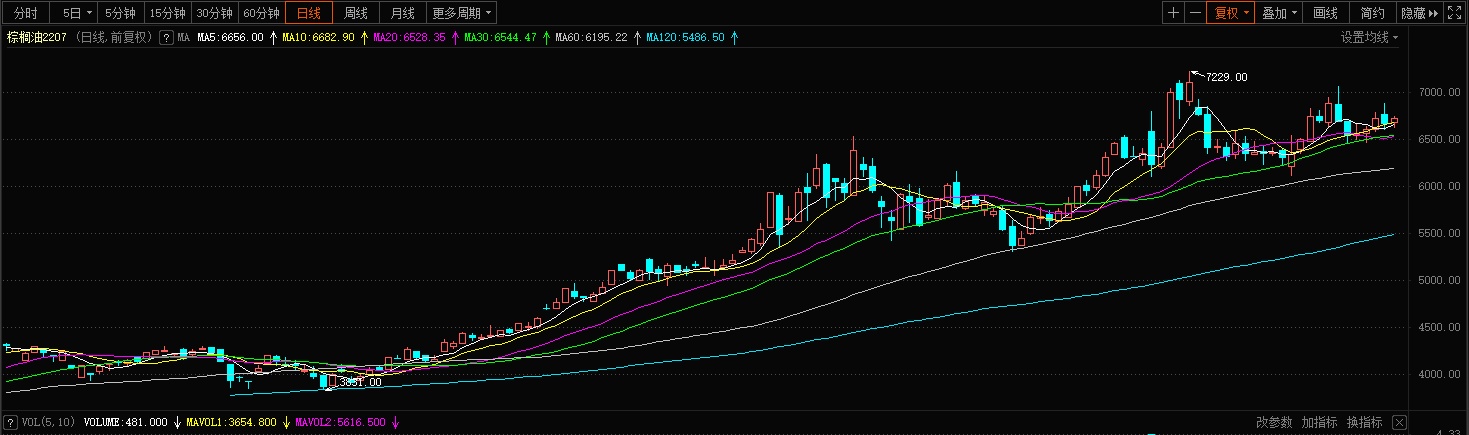Screen dimensions: 1469x435
Task: Zoom in the chart with plus button
Action: 1173,13
